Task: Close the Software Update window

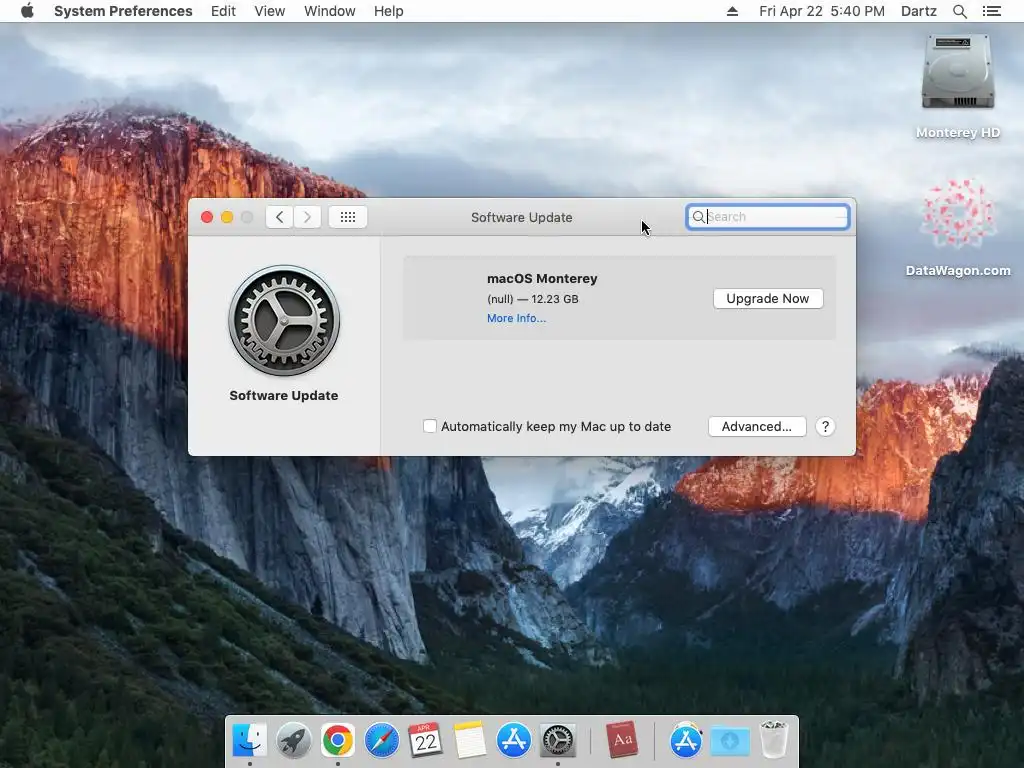Action: click(207, 217)
